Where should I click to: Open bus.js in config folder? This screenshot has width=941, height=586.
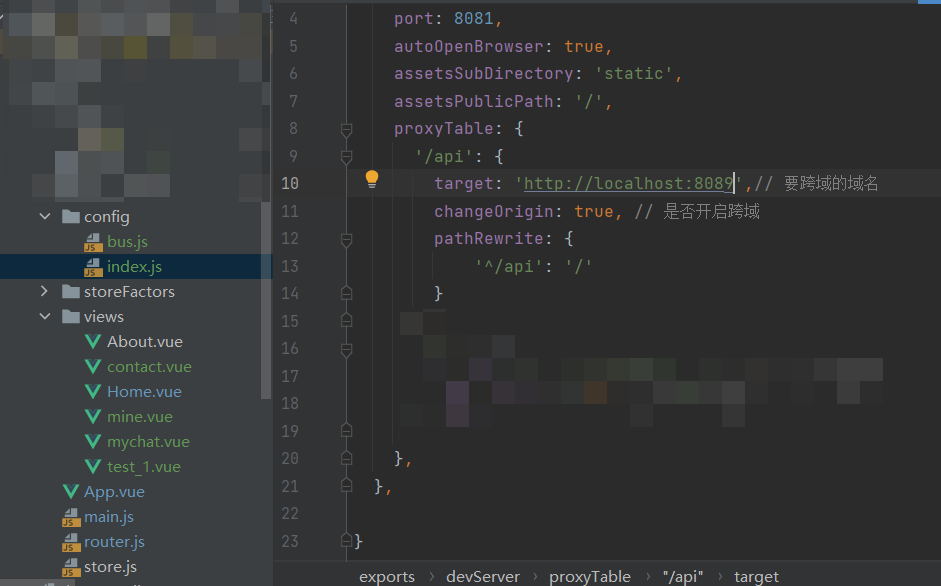[x=127, y=241]
